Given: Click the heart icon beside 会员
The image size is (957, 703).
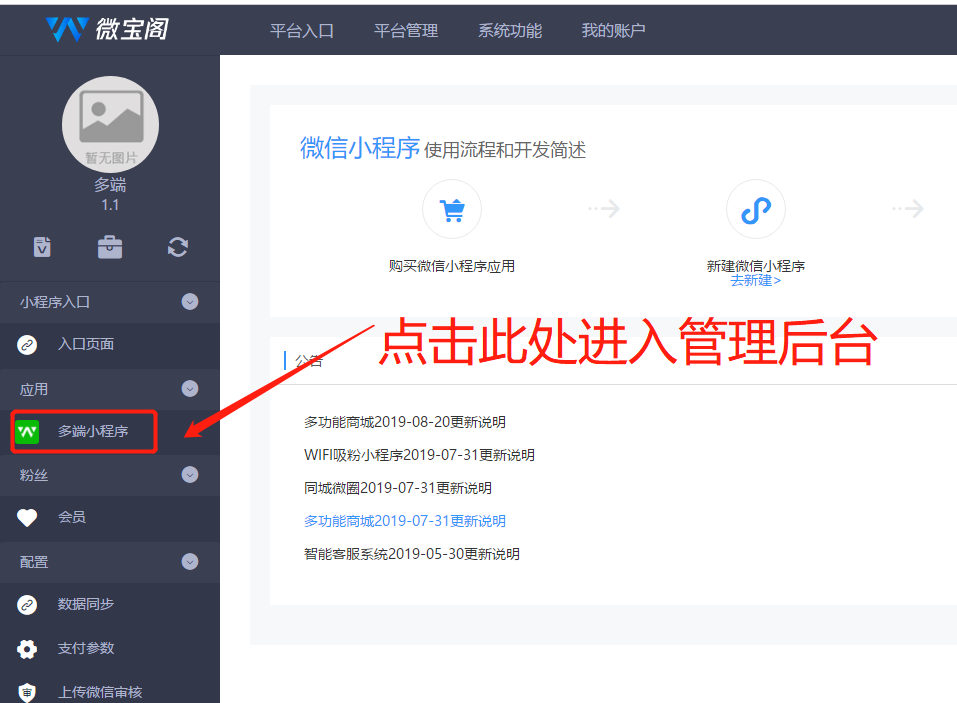Looking at the screenshot, I should [x=27, y=518].
